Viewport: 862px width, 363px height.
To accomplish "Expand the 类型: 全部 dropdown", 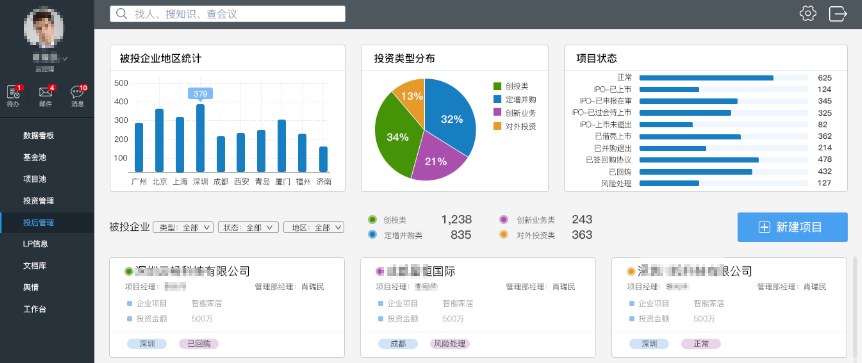I will [183, 227].
